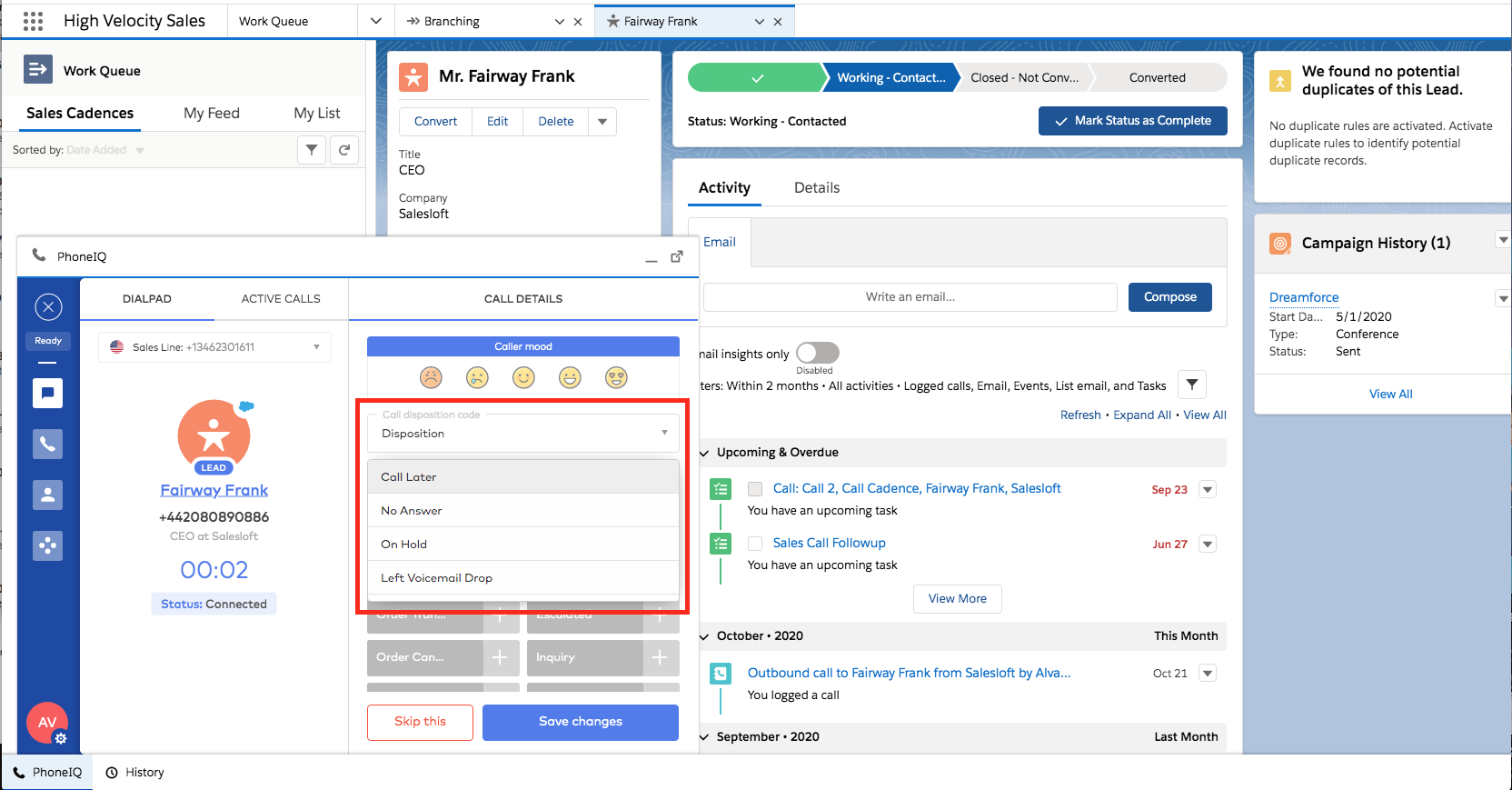Click the AV user avatar

click(x=46, y=722)
